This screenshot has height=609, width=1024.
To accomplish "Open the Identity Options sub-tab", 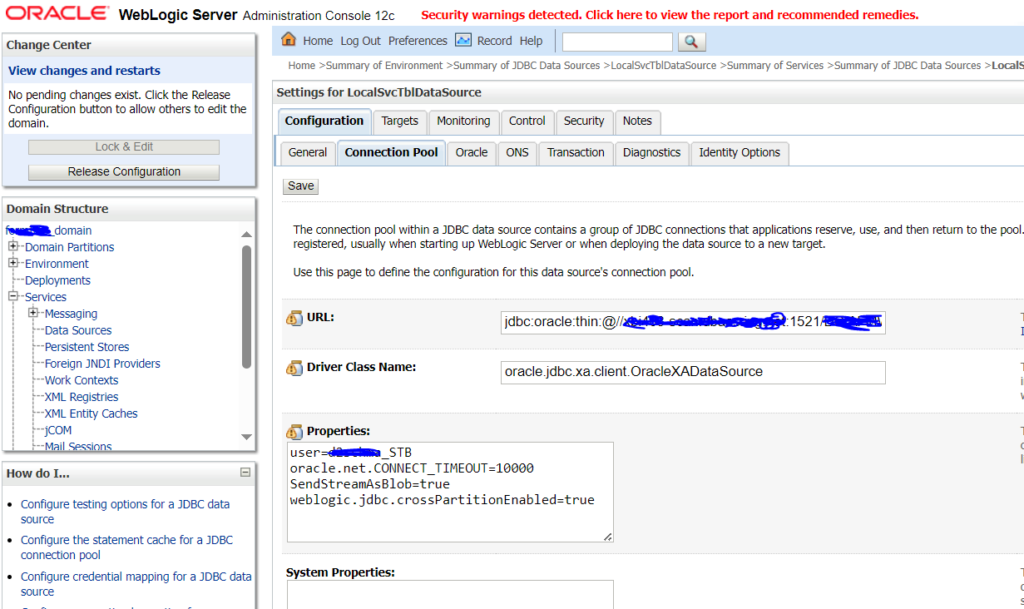I will (x=739, y=153).
